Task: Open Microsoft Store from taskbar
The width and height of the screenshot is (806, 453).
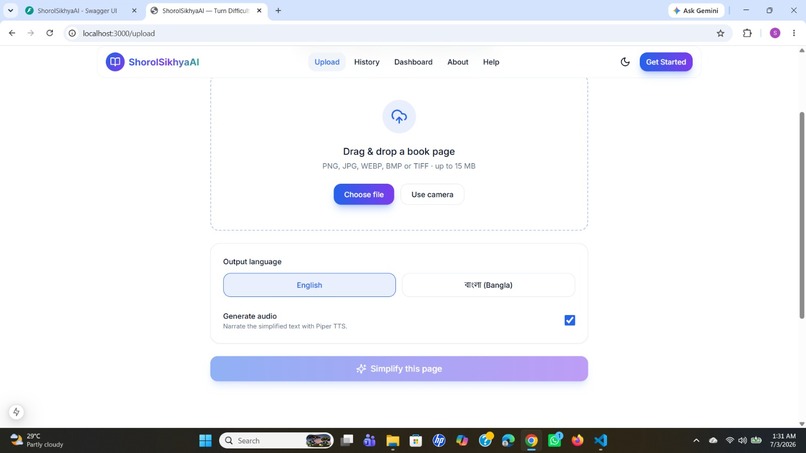Action: pyautogui.click(x=416, y=441)
